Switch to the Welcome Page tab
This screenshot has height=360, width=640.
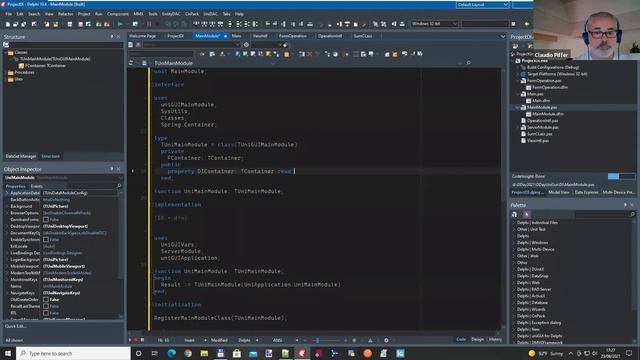[142, 36]
